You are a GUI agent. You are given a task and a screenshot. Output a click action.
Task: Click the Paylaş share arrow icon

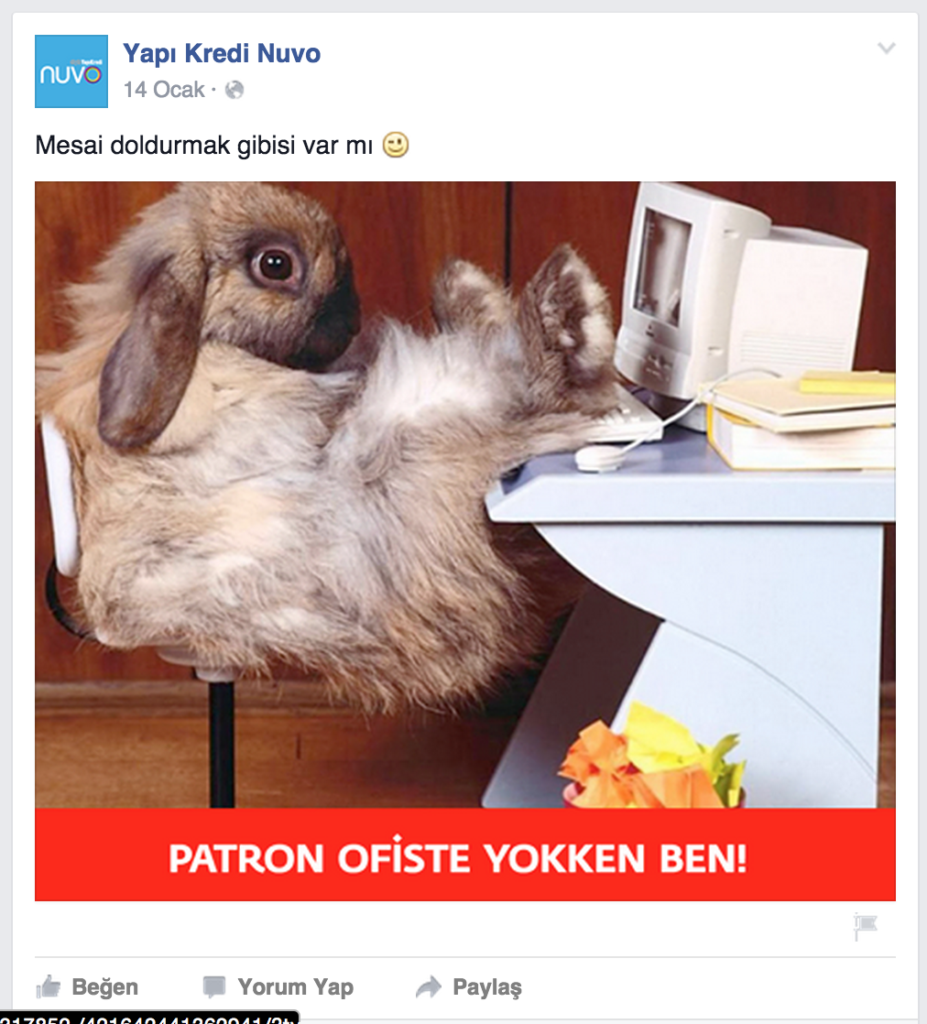pyautogui.click(x=429, y=986)
